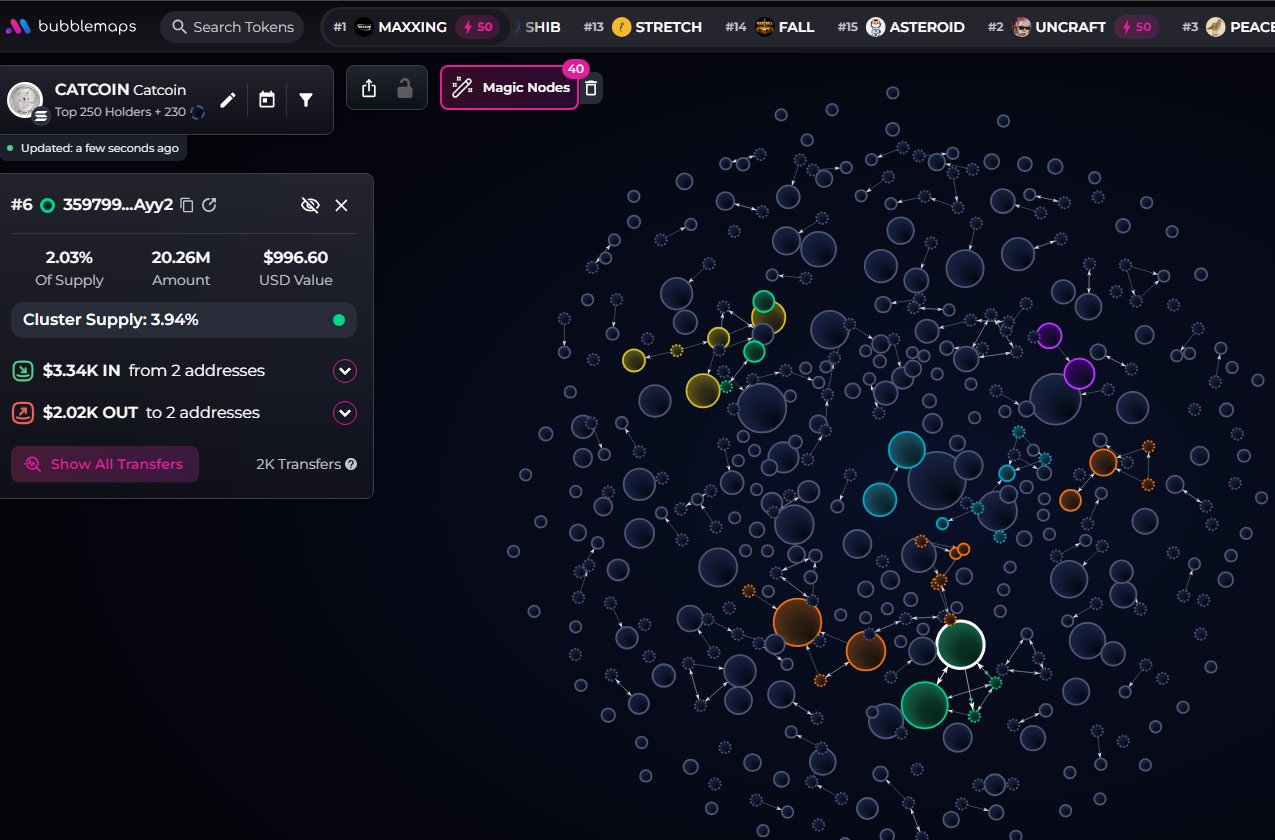This screenshot has width=1275, height=840.
Task: Expand the $2.02K OUT transfers list
Action: [x=345, y=413]
